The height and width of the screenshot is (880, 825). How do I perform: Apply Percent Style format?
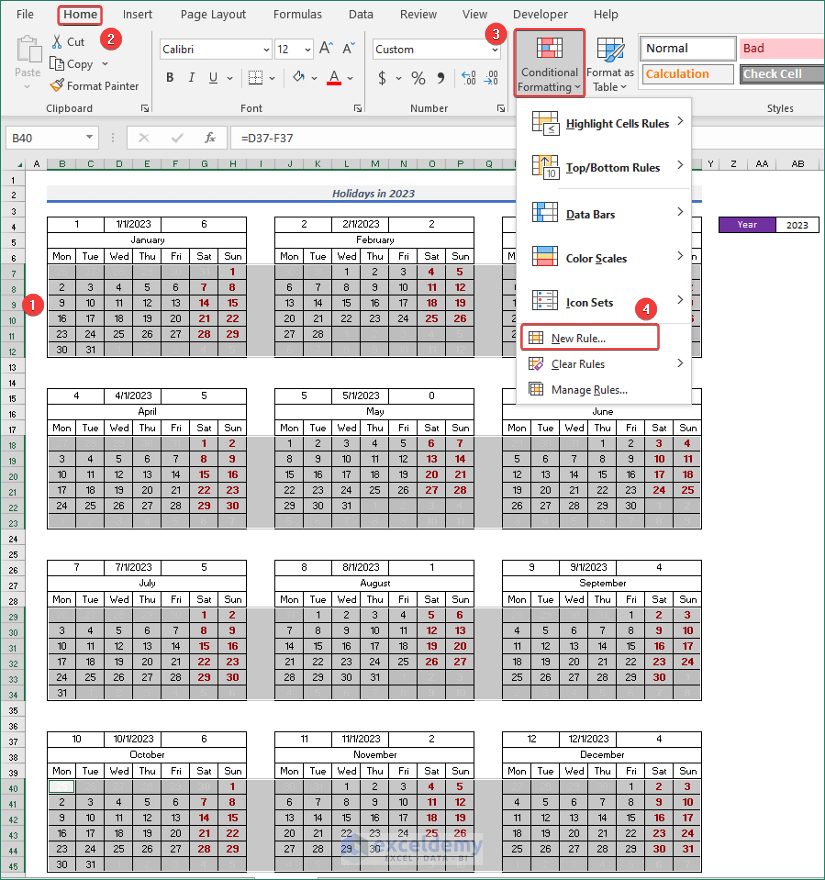coord(418,78)
